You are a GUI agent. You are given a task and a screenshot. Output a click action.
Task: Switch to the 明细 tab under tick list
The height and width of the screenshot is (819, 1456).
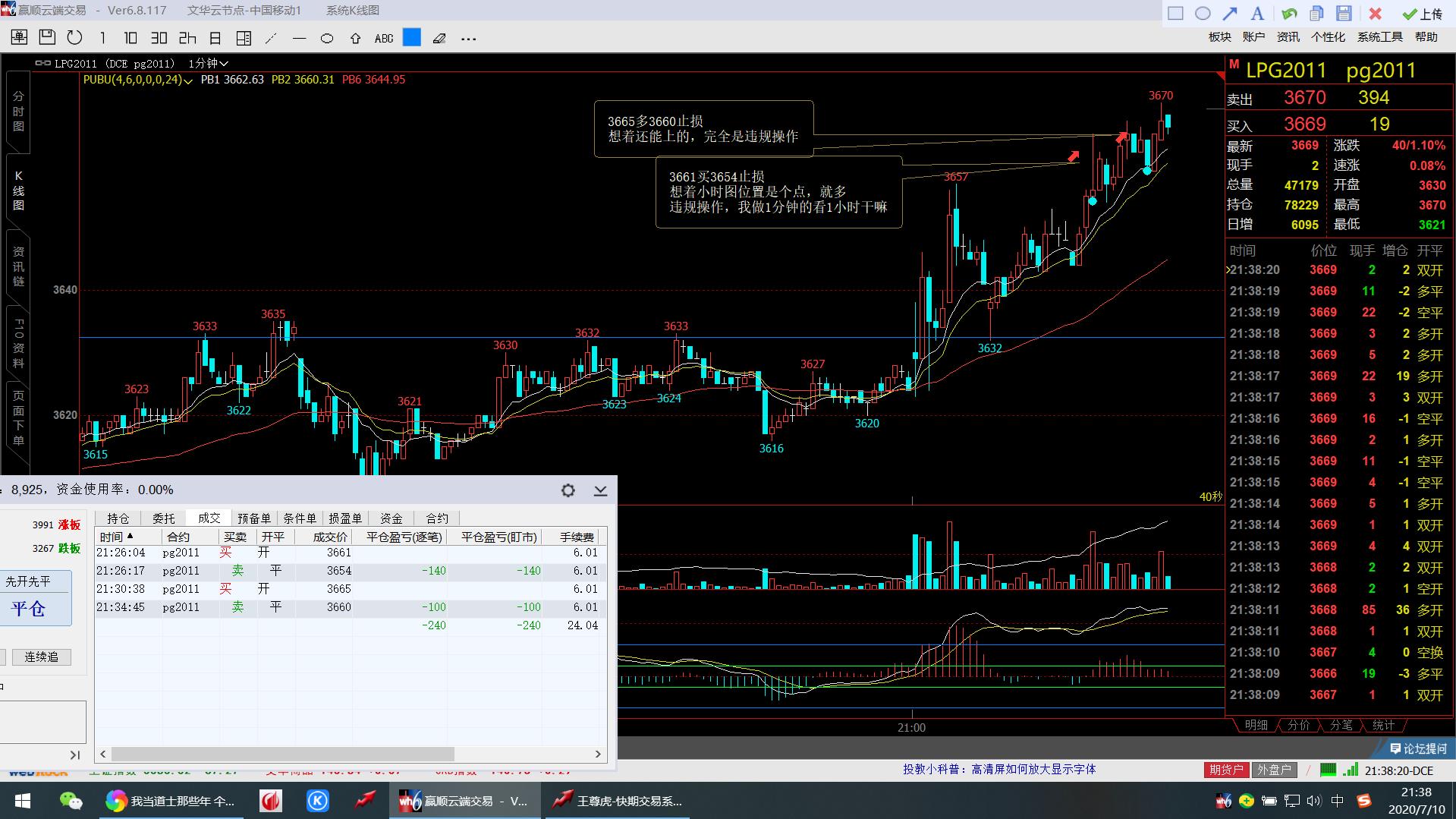point(1256,725)
